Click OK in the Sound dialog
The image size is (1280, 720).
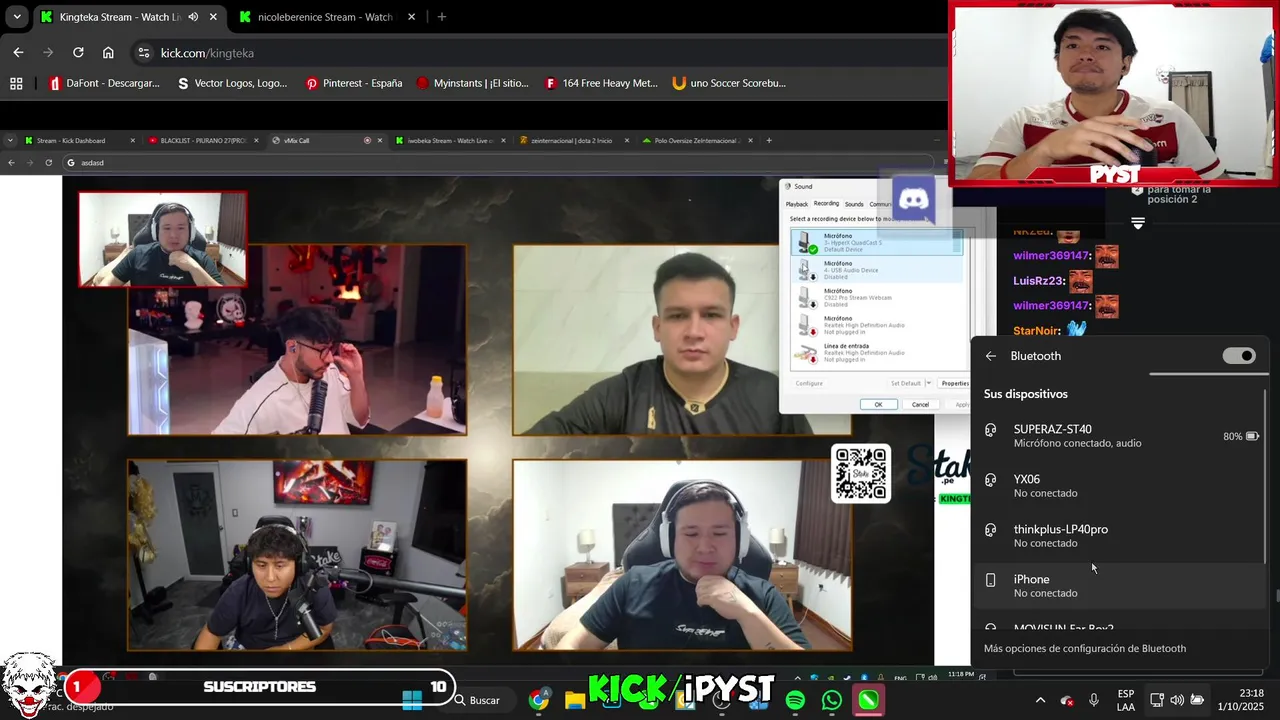point(878,404)
